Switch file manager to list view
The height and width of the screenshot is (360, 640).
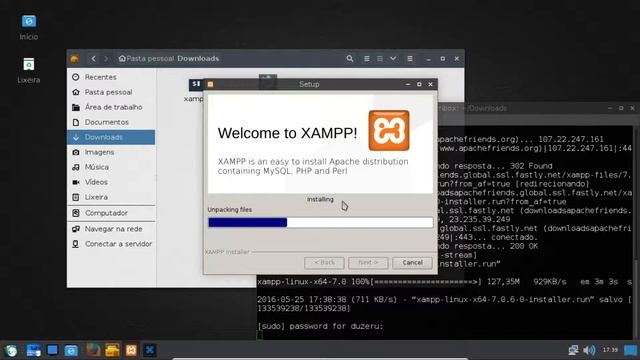(367, 58)
